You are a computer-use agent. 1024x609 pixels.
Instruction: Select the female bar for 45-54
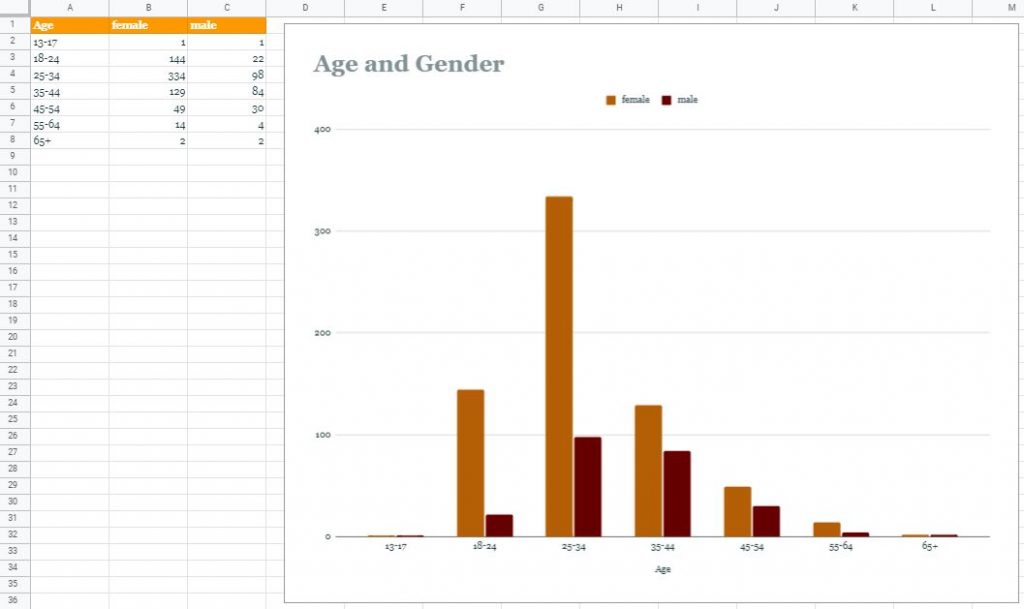point(737,512)
